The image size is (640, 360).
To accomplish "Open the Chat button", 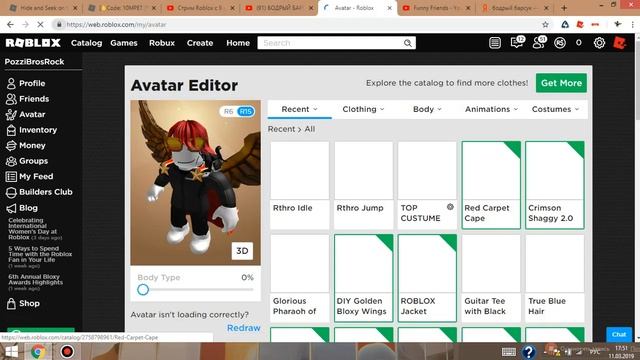I will click(x=619, y=334).
